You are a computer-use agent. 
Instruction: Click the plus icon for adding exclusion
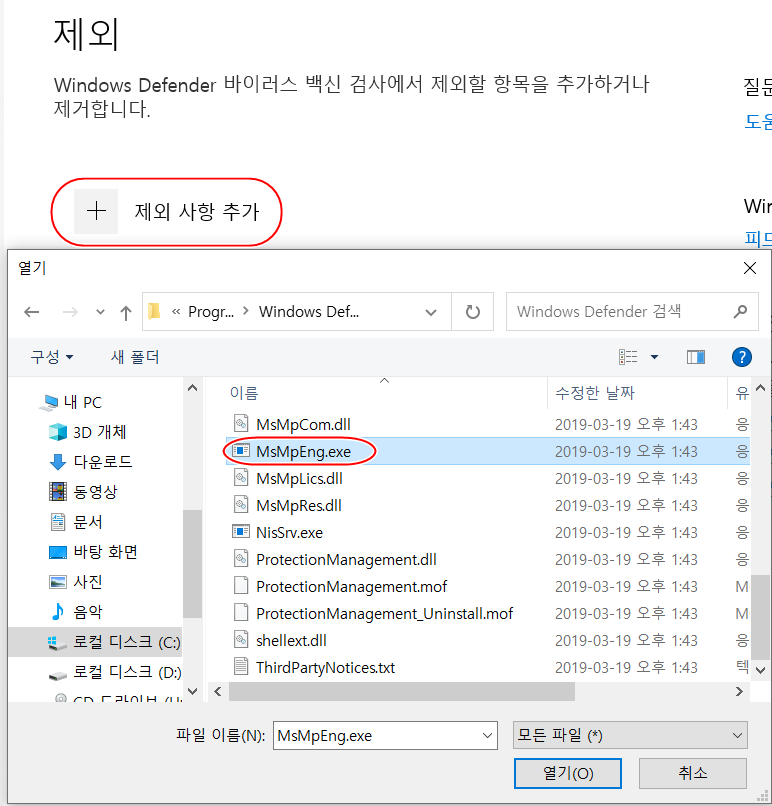point(96,211)
